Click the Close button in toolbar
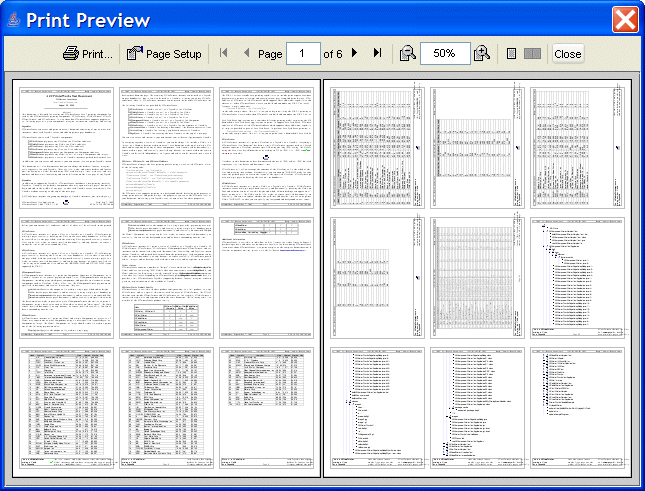The width and height of the screenshot is (645, 491). (568, 54)
